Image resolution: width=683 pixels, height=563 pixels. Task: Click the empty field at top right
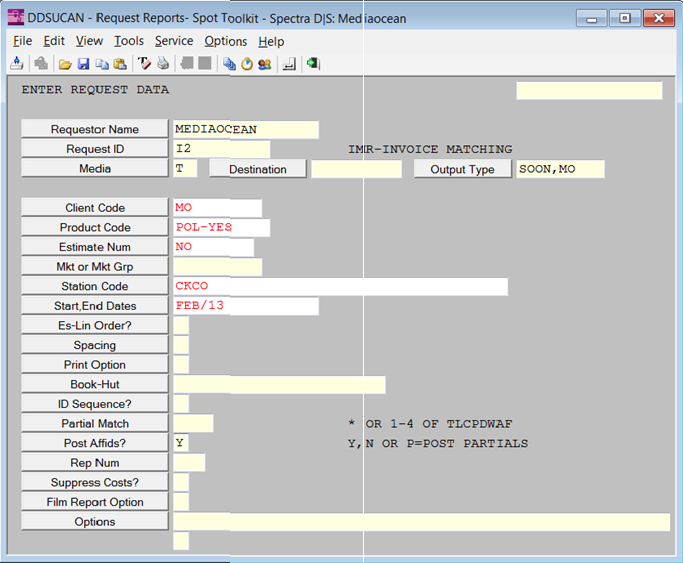click(x=589, y=91)
